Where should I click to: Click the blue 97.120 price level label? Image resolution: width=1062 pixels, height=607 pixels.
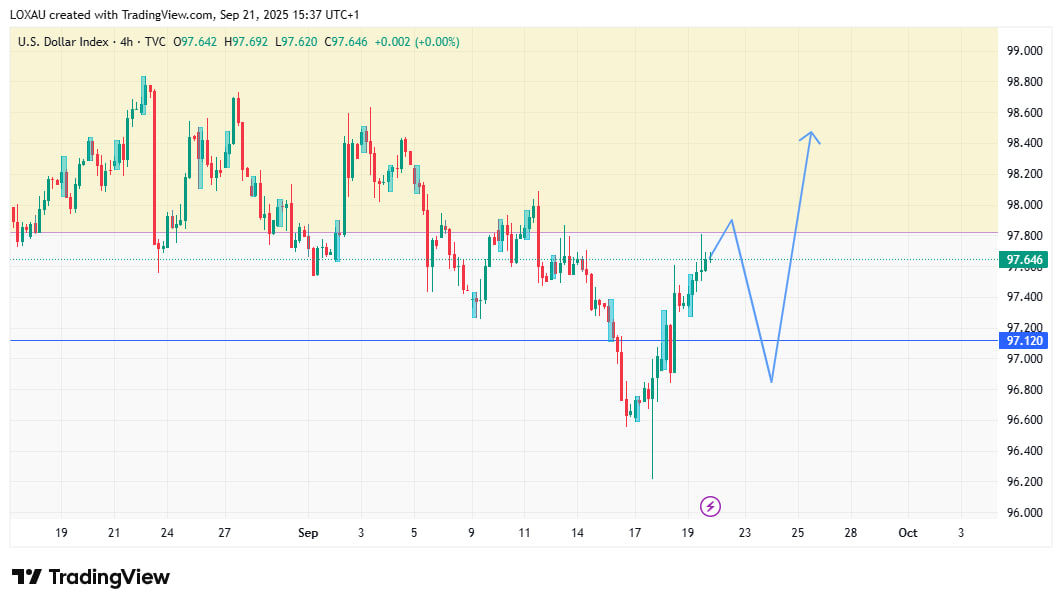click(1022, 341)
